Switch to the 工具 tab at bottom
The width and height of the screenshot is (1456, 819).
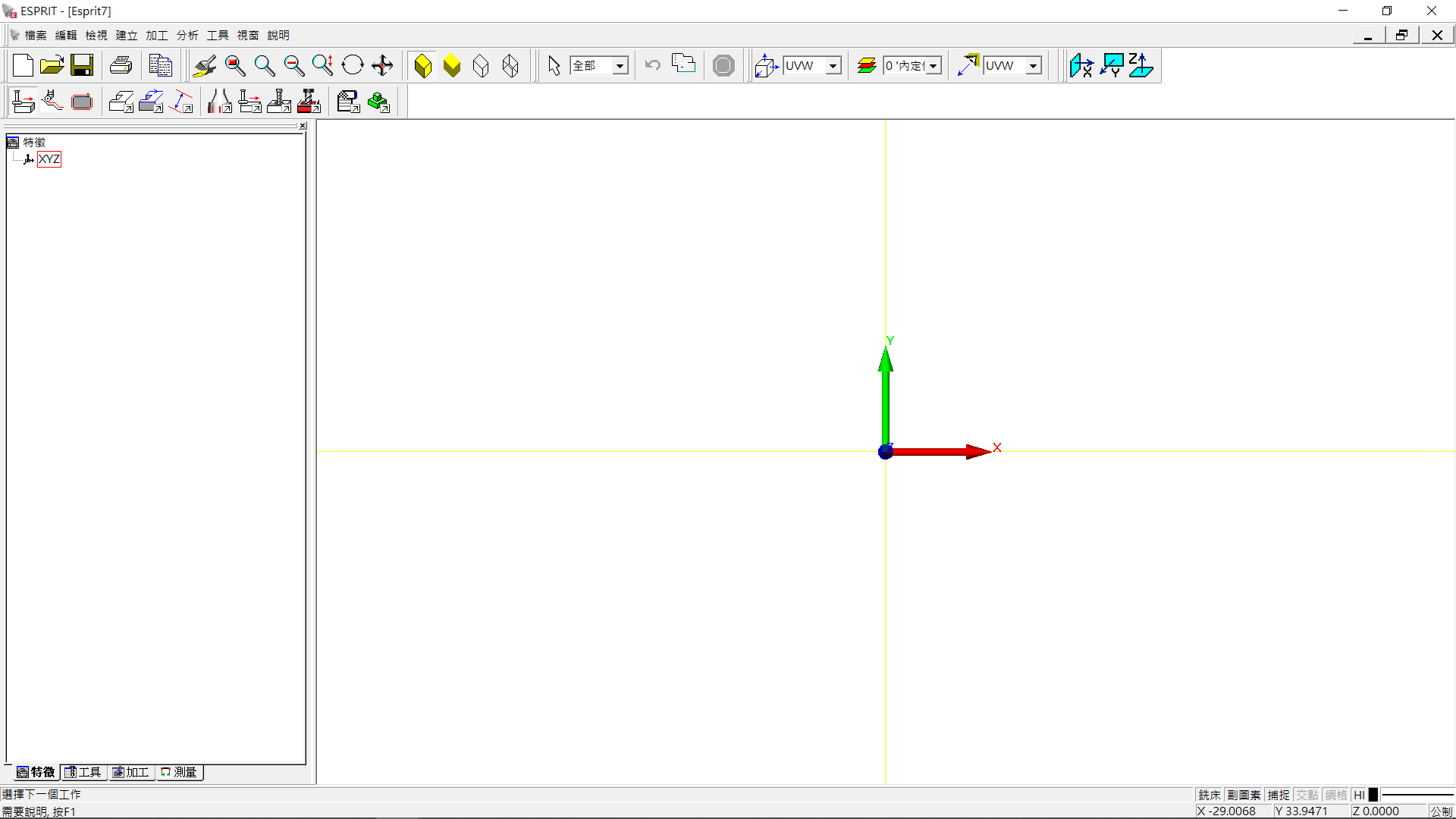83,772
